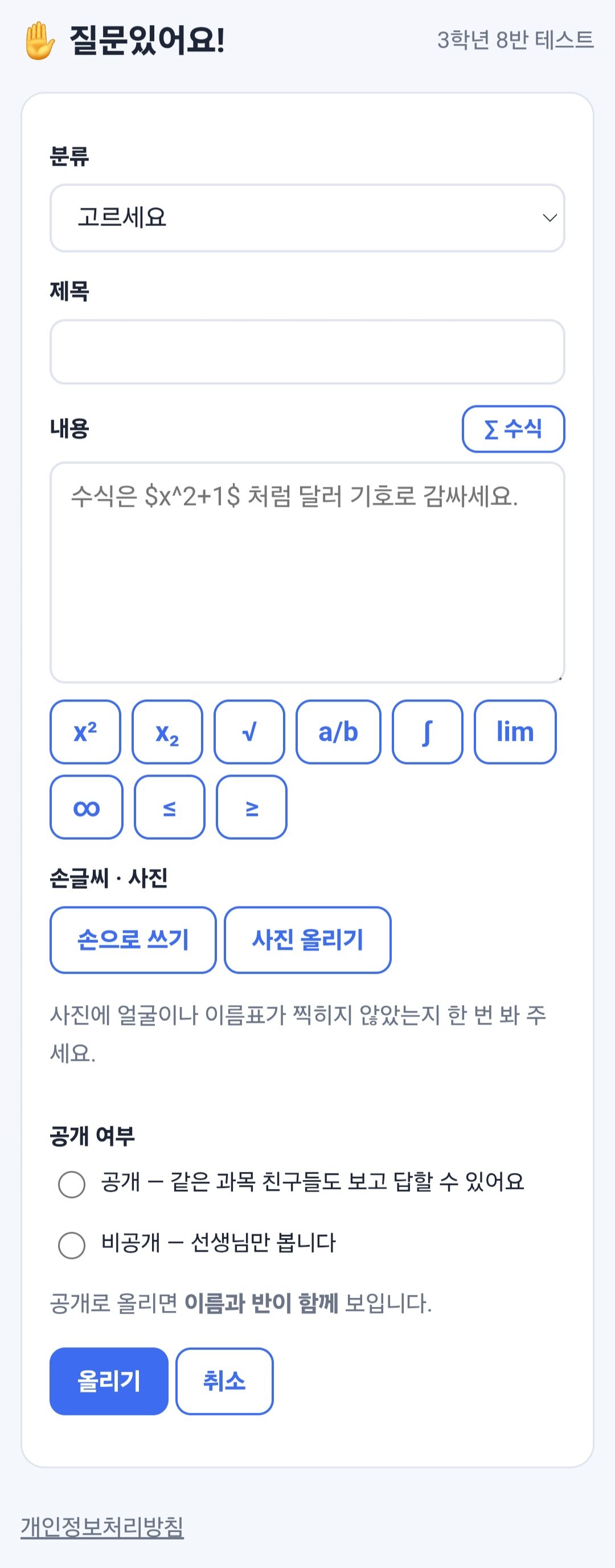
Task: Insert the integral symbol
Action: (x=428, y=732)
